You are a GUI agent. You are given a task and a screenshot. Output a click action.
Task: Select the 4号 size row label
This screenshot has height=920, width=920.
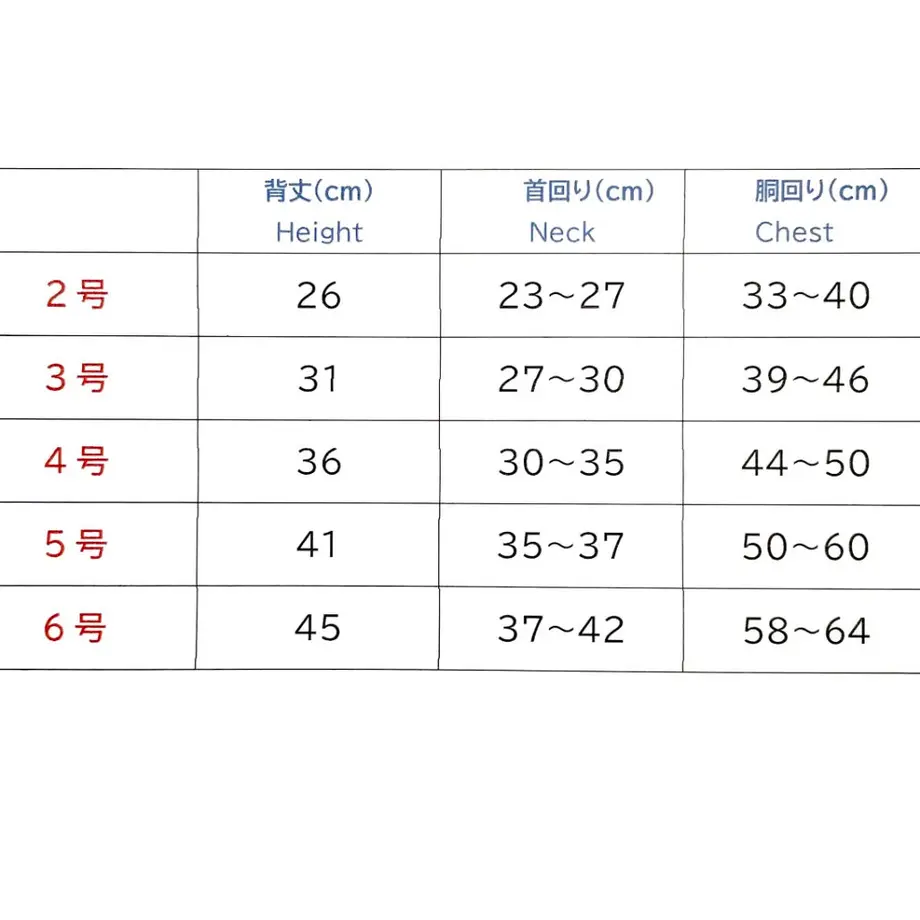pos(77,461)
